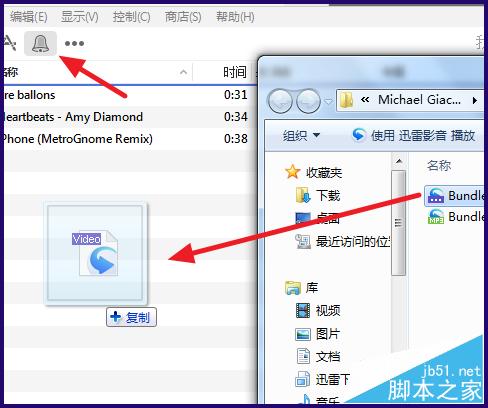Click the navigation pane scroll-up arrow
488x408 pixels.
point(398,161)
